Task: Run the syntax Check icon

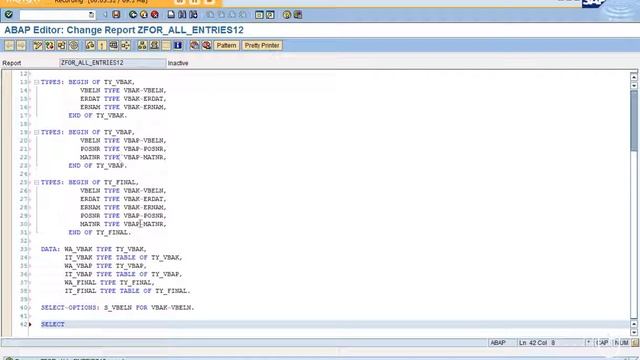Action: (90, 45)
